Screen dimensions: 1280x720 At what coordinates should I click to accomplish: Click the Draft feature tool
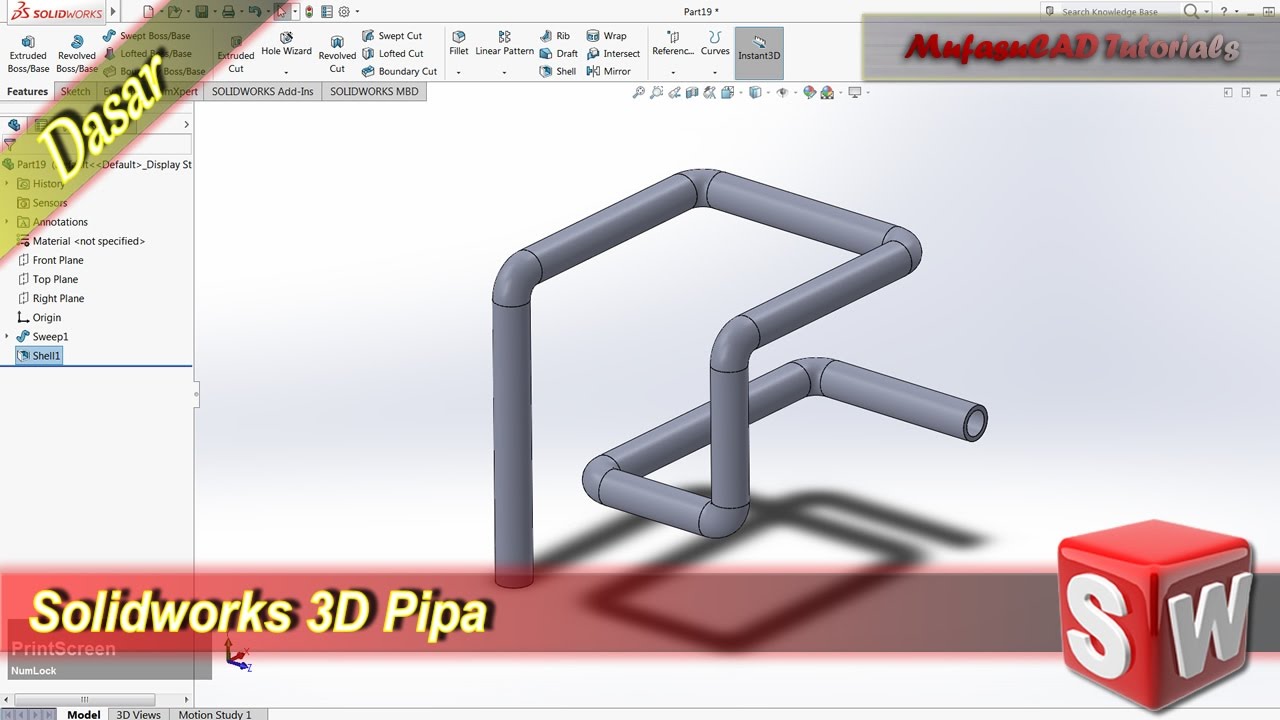click(559, 54)
